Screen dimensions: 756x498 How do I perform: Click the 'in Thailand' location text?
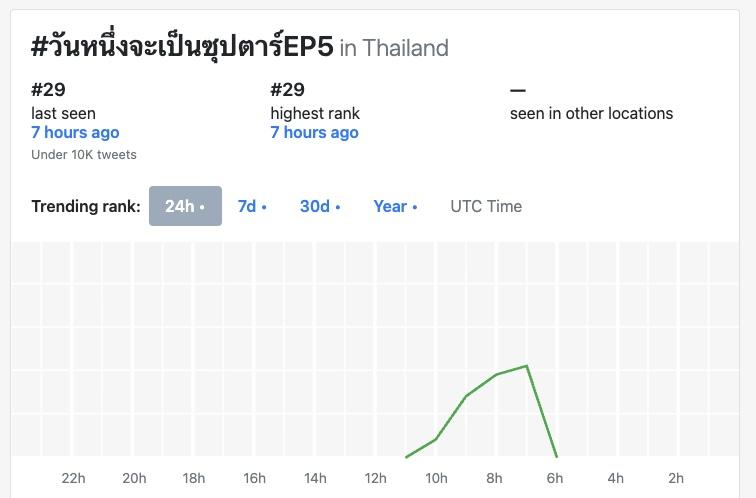coord(394,48)
